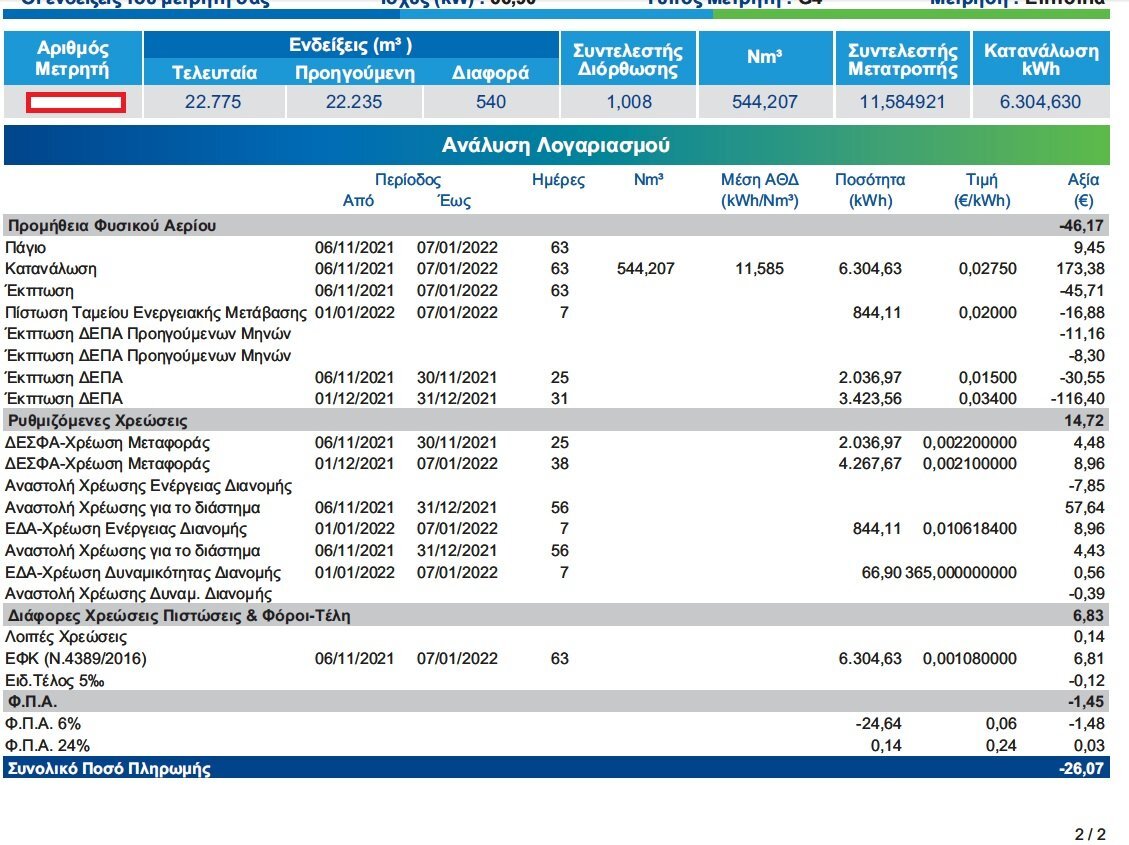The height and width of the screenshot is (845, 1129).
Task: Click the 'Ενδείξεις (m³)' header
Action: (351, 45)
